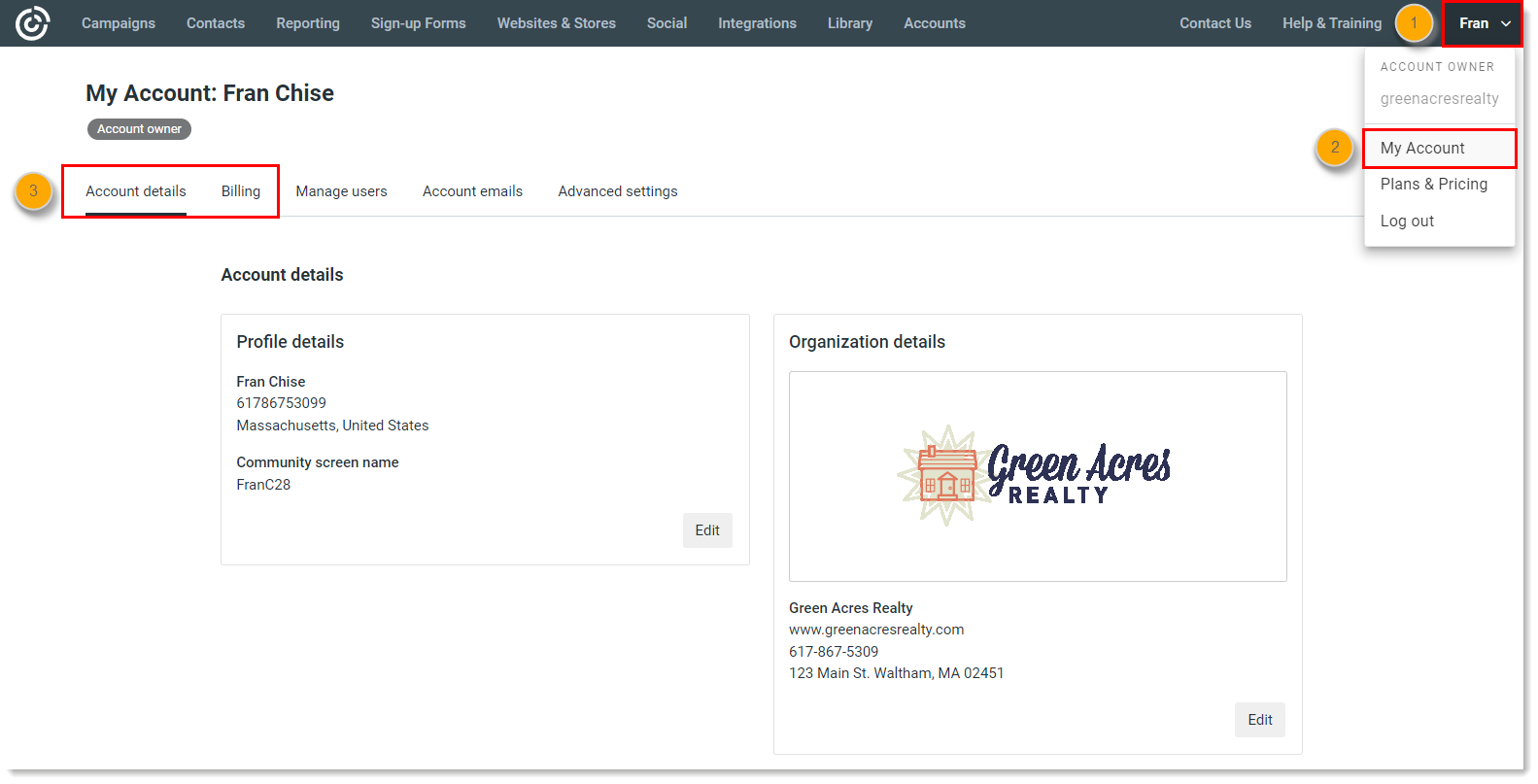Image resolution: width=1538 pixels, height=784 pixels.
Task: Click the address 123 Main St. Waltham
Action: pos(896,673)
